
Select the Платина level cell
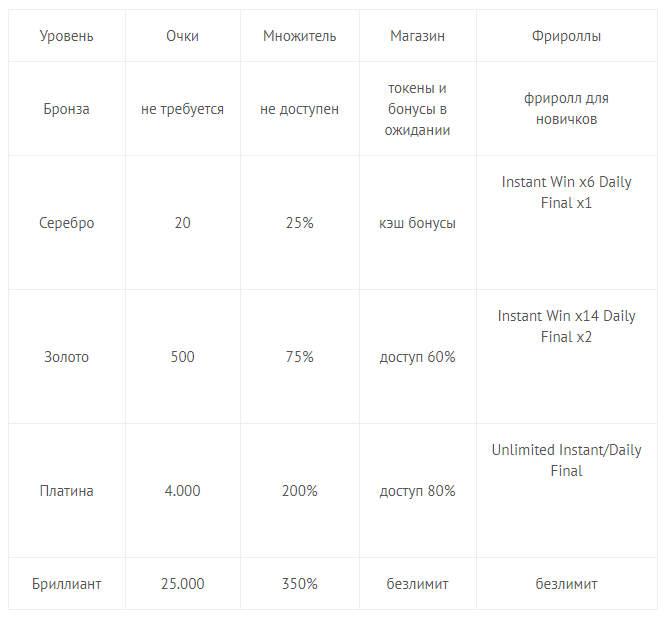coord(67,491)
